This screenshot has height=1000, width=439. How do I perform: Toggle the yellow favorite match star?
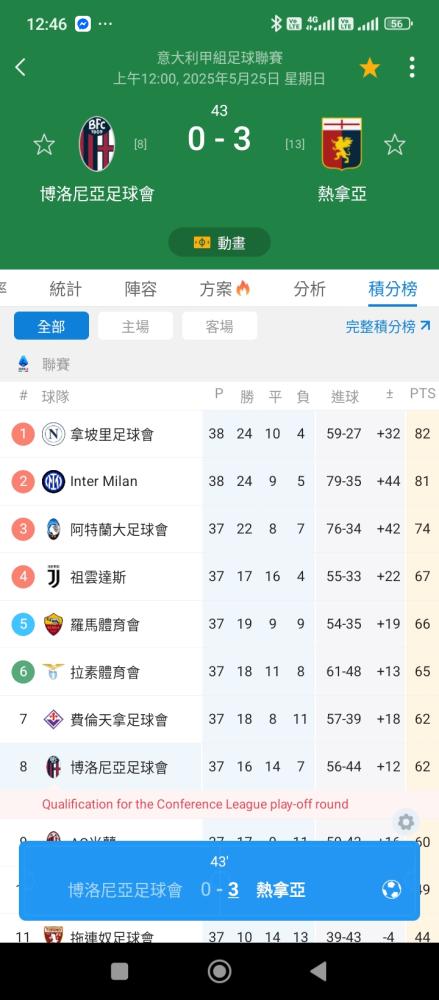[369, 68]
